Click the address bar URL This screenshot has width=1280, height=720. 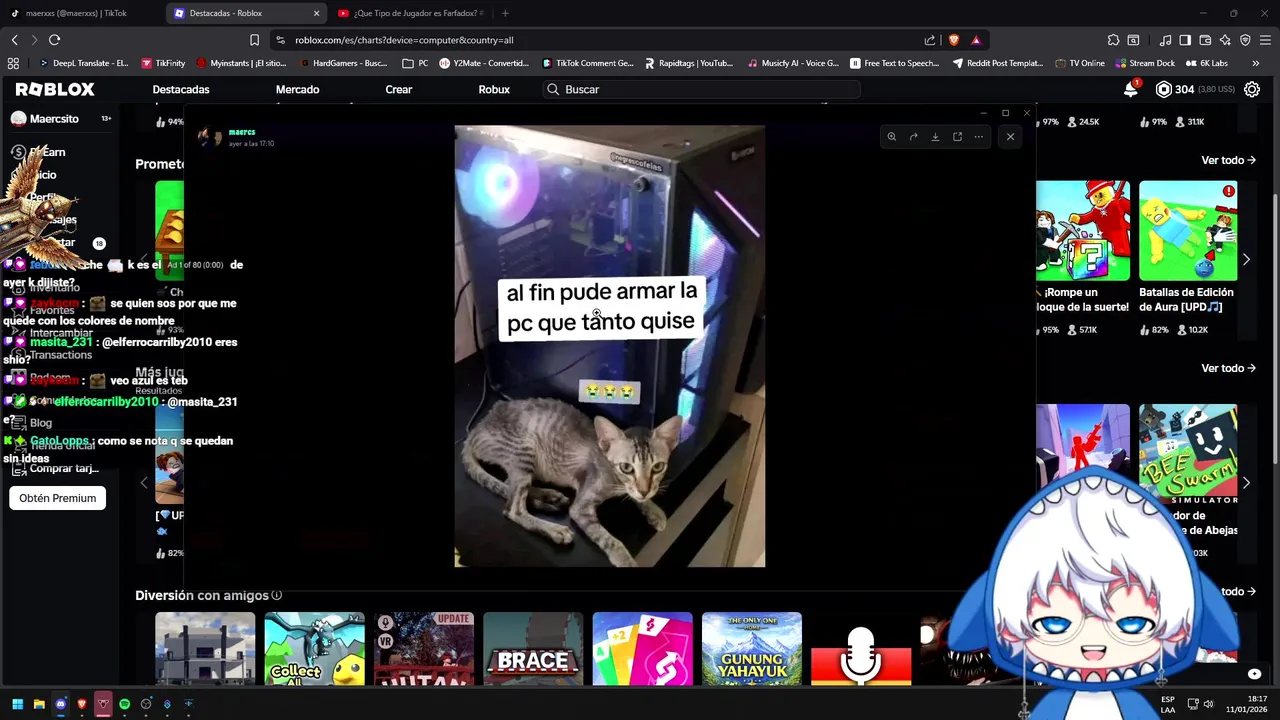click(404, 40)
